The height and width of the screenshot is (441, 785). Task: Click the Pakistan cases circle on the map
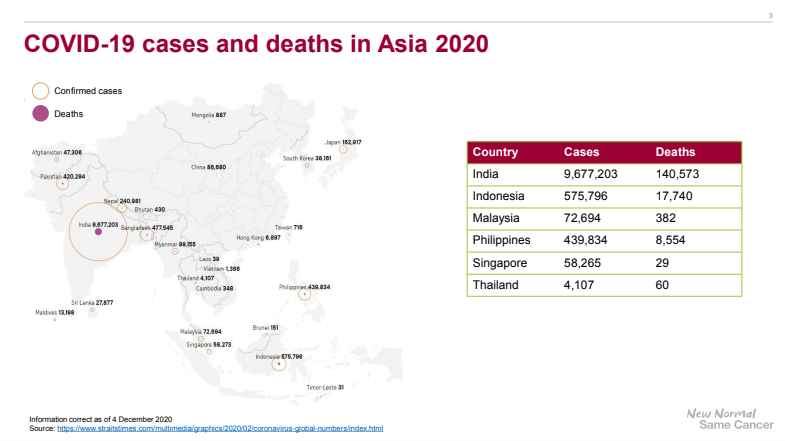(x=63, y=184)
